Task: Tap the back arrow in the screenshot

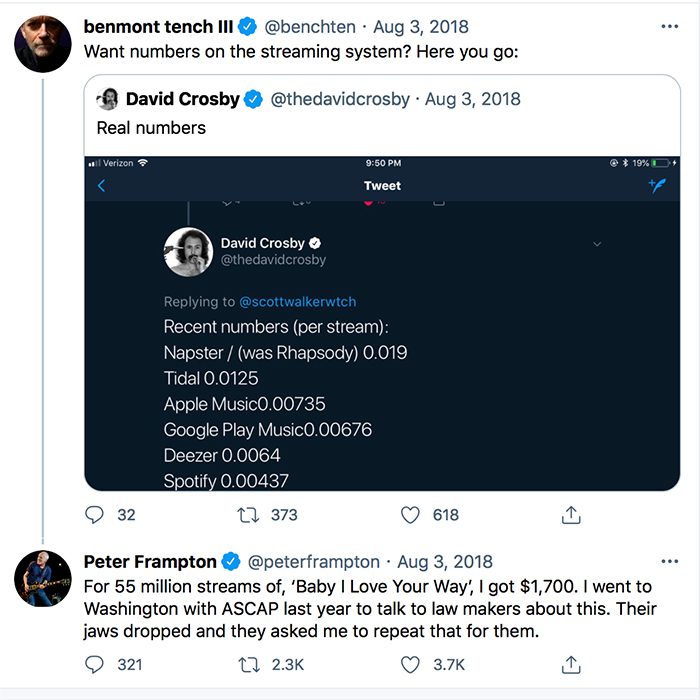Action: tap(102, 185)
